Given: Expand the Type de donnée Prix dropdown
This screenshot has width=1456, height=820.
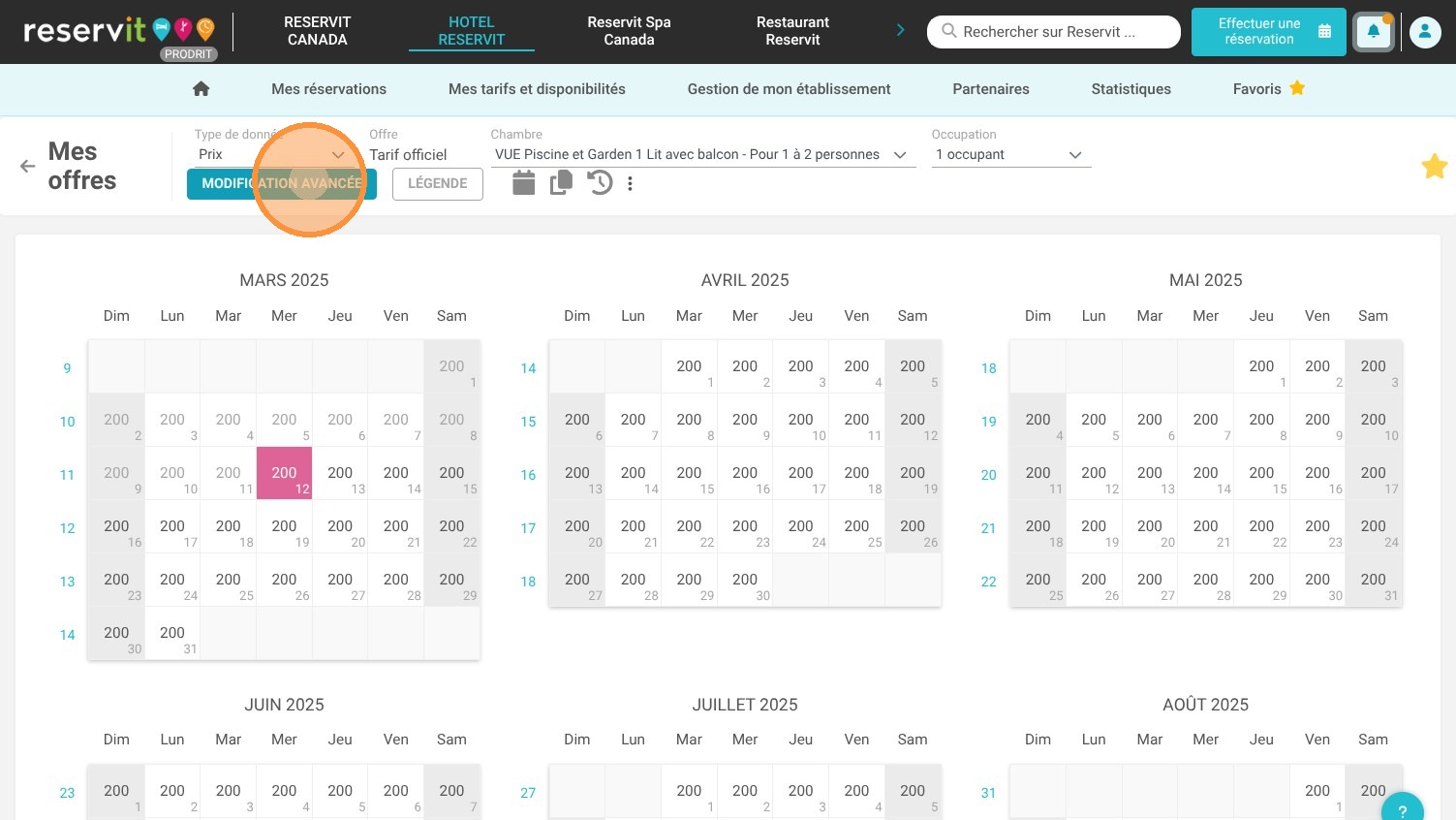Looking at the screenshot, I should click(x=270, y=155).
